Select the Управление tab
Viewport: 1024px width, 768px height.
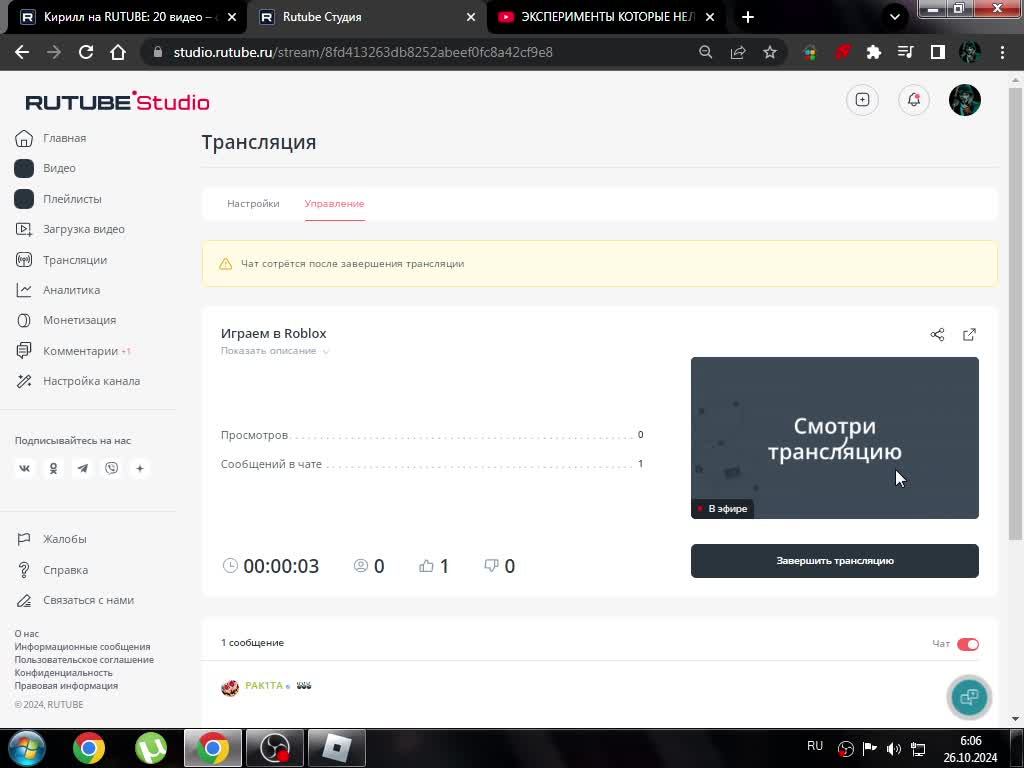334,204
